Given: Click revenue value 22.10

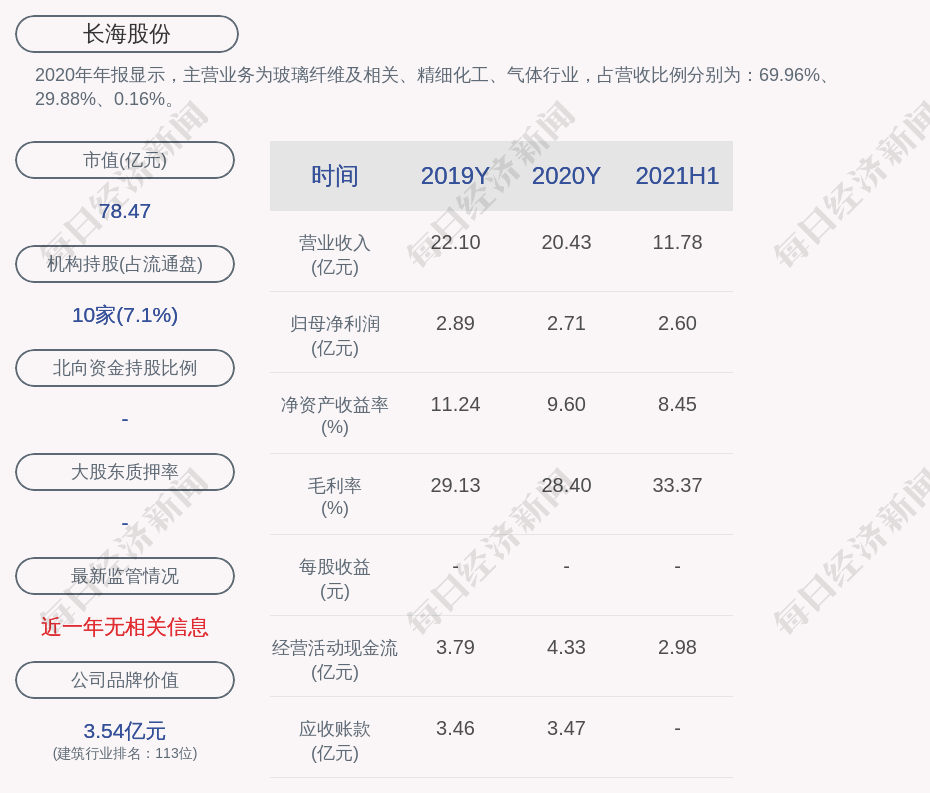Looking at the screenshot, I should coord(455,242).
